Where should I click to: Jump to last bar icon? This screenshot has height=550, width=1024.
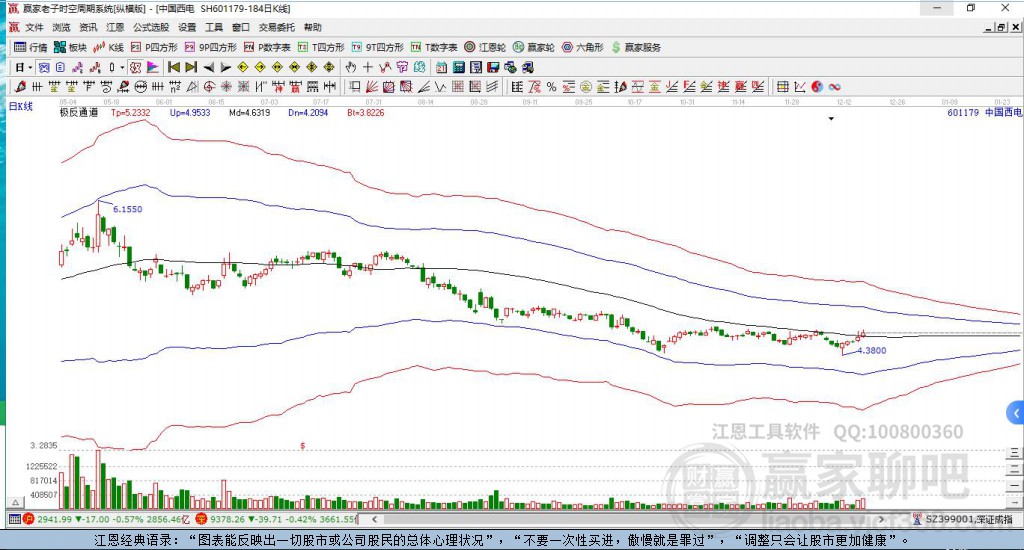pyautogui.click(x=191, y=67)
